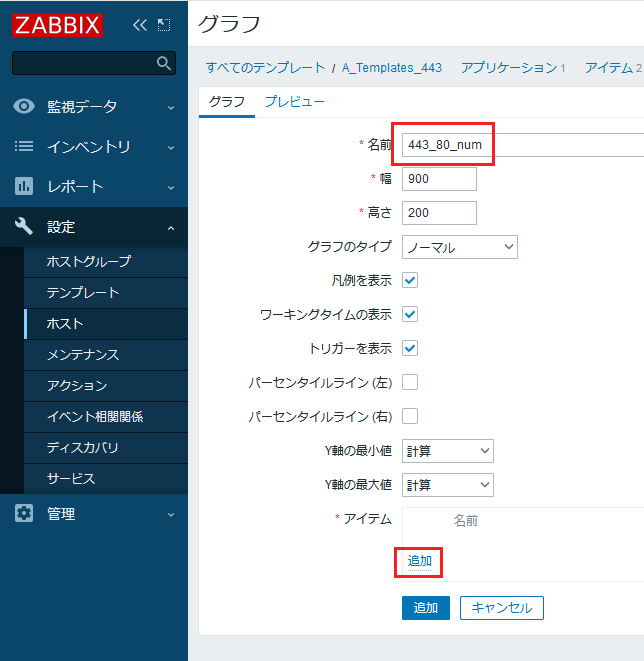644x661 pixels.
Task: Go to アイテム link in breadcrumb
Action: pyautogui.click(x=609, y=67)
